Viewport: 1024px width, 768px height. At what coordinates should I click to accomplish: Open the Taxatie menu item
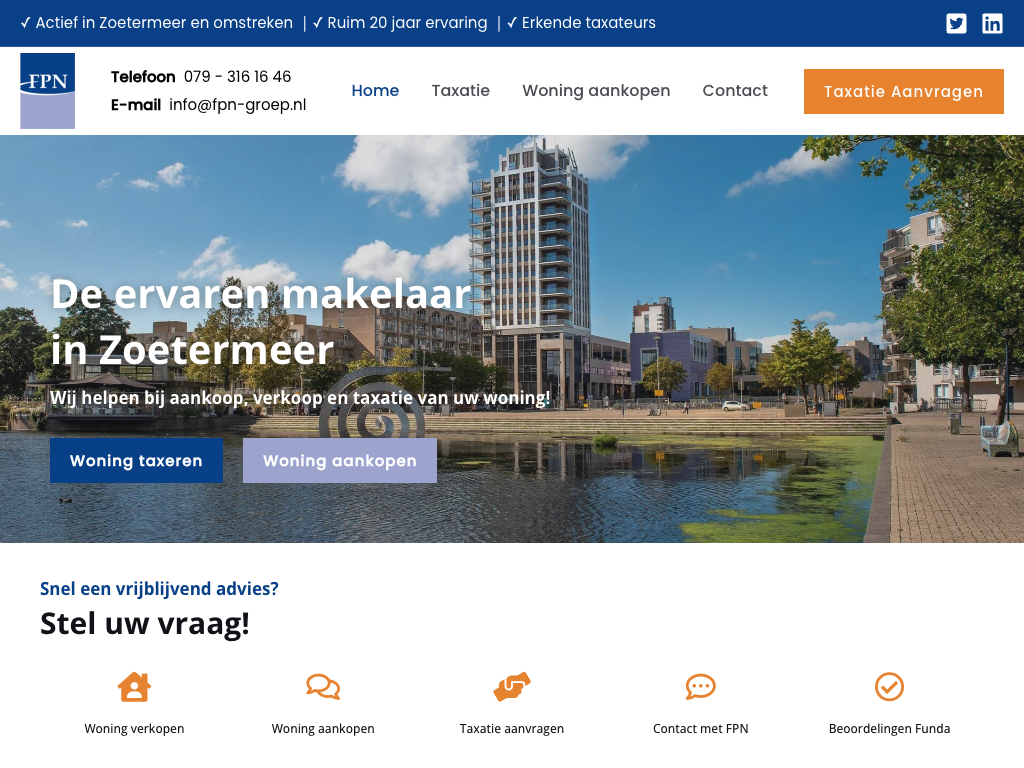(460, 91)
